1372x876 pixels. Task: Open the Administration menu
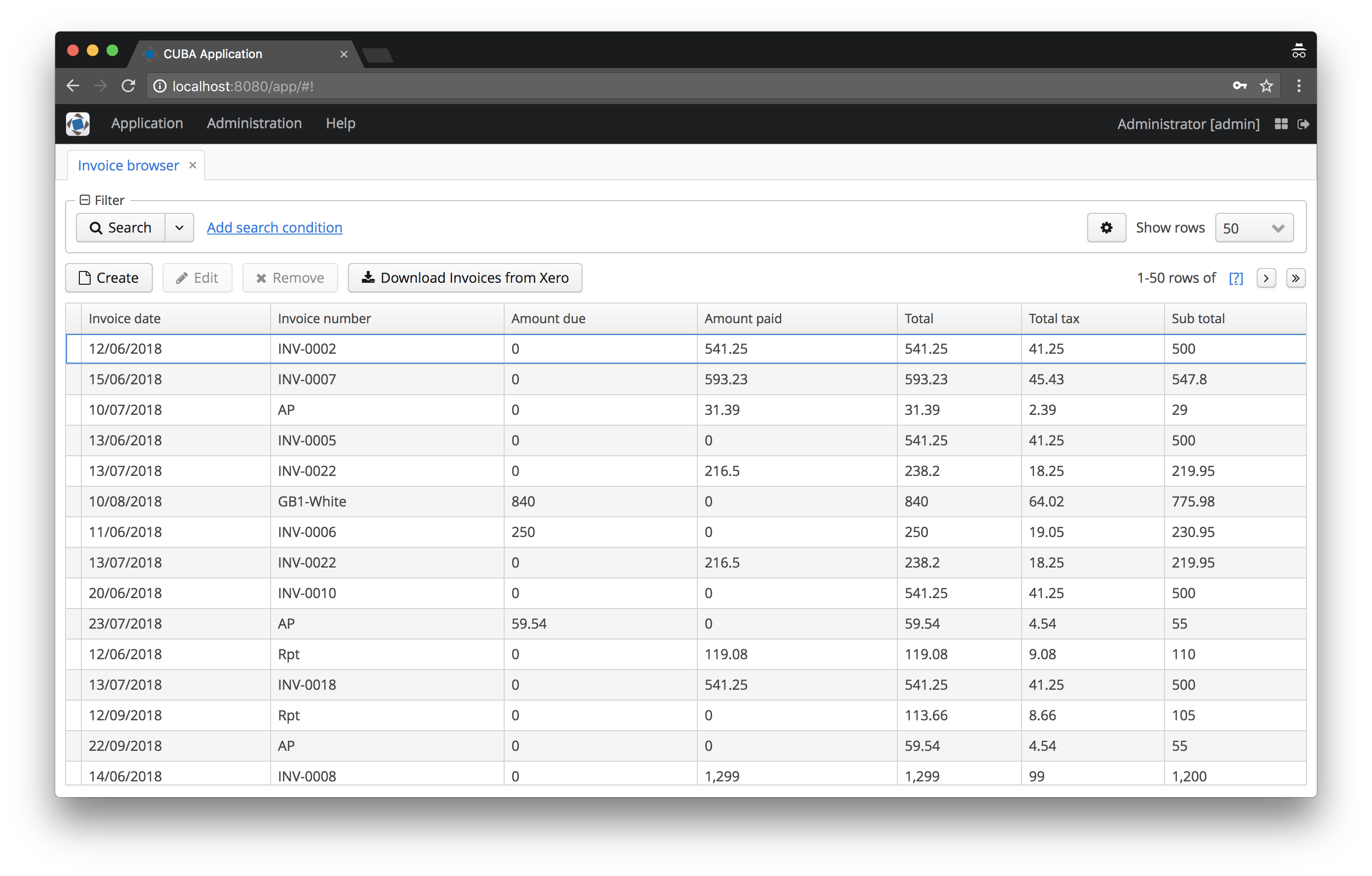click(254, 124)
